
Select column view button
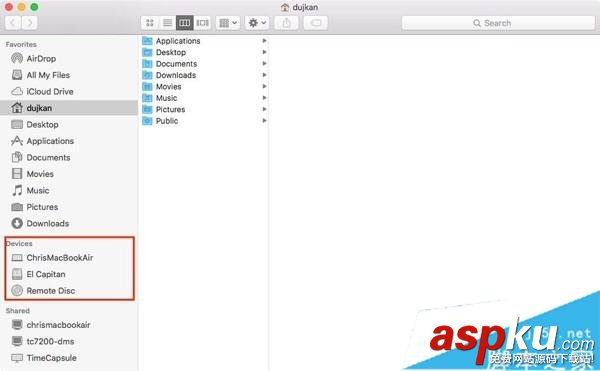[184, 23]
